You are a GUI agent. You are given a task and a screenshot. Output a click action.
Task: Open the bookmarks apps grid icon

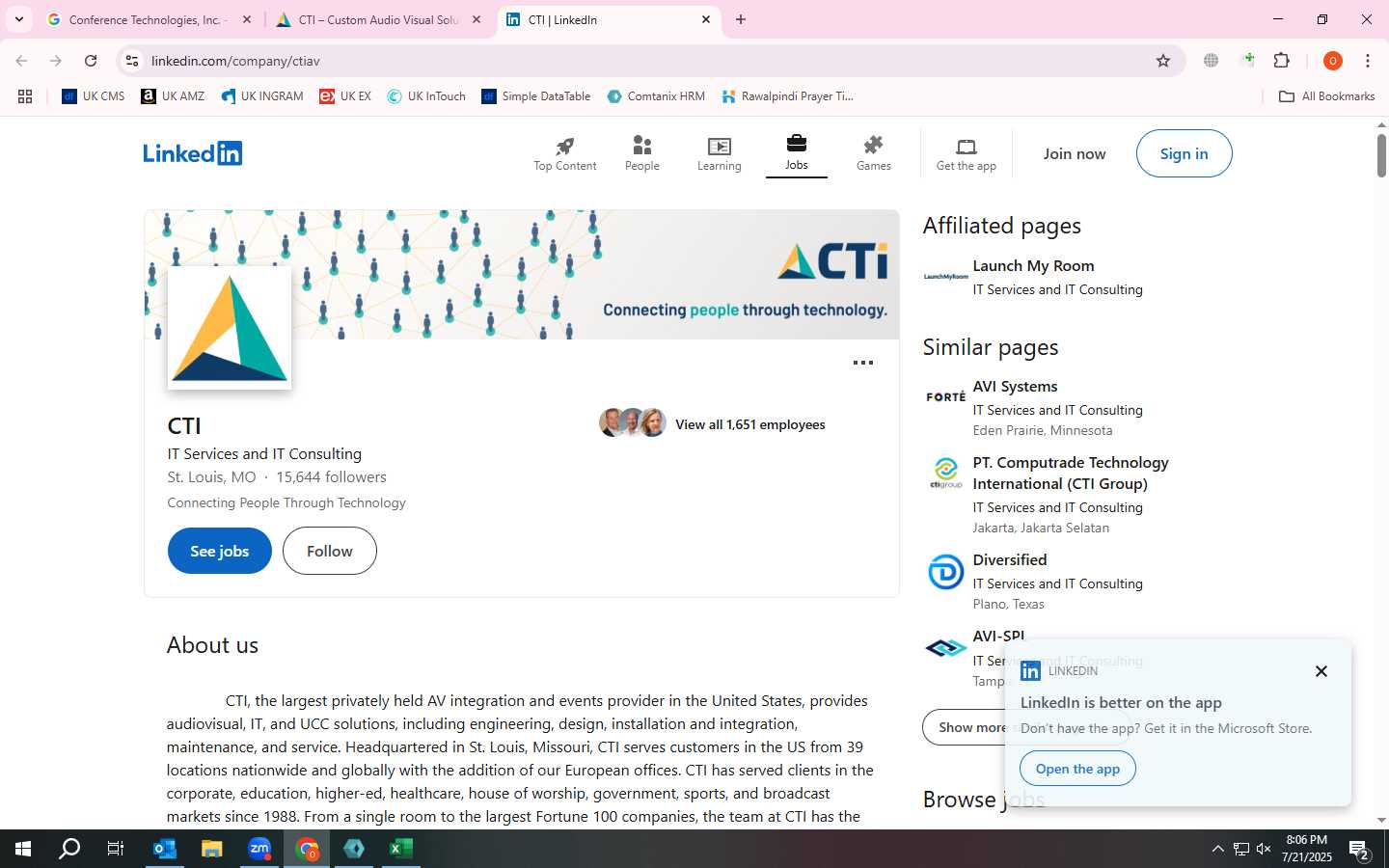tap(25, 96)
